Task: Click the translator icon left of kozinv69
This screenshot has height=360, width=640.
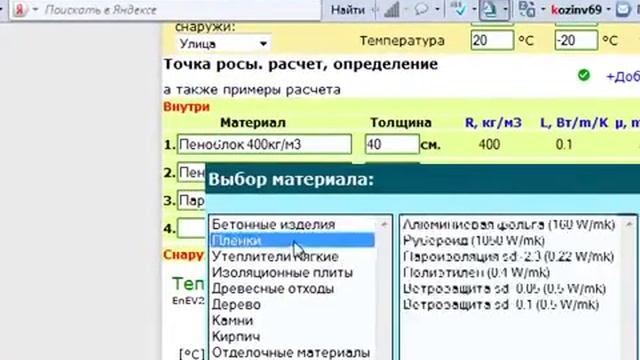Action: click(x=527, y=9)
